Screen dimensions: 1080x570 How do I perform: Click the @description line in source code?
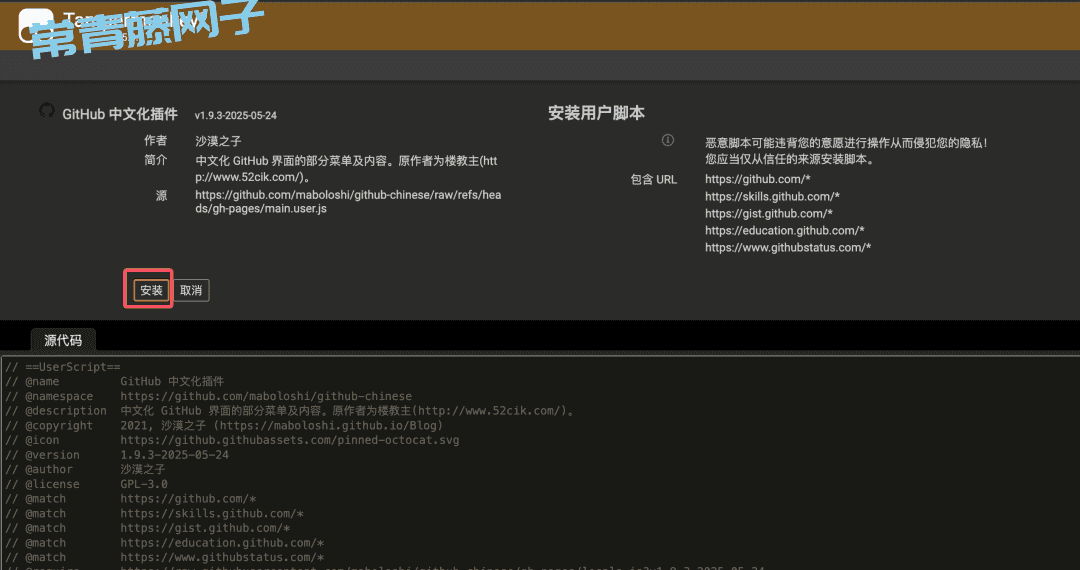point(289,411)
